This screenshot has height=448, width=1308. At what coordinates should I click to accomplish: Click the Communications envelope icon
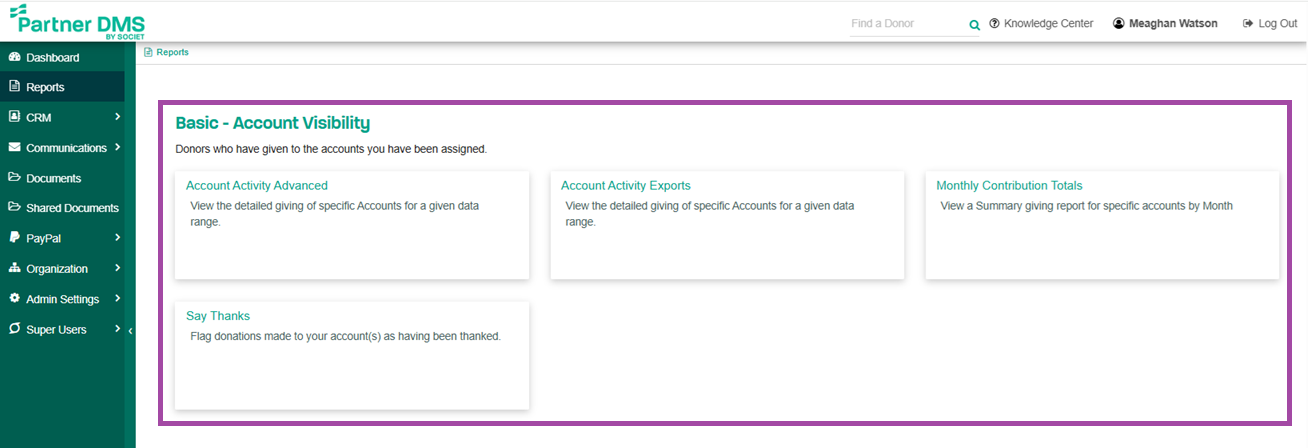point(14,148)
